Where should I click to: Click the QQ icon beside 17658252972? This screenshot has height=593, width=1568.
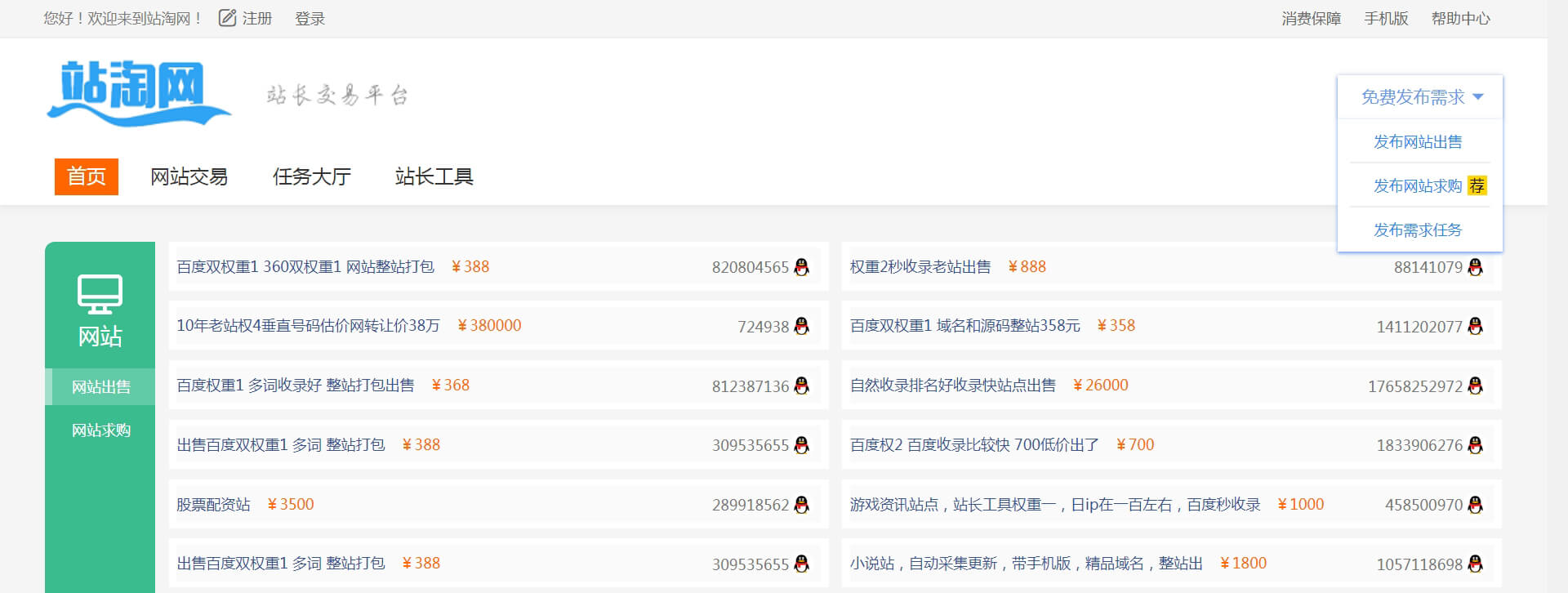[x=1475, y=386]
